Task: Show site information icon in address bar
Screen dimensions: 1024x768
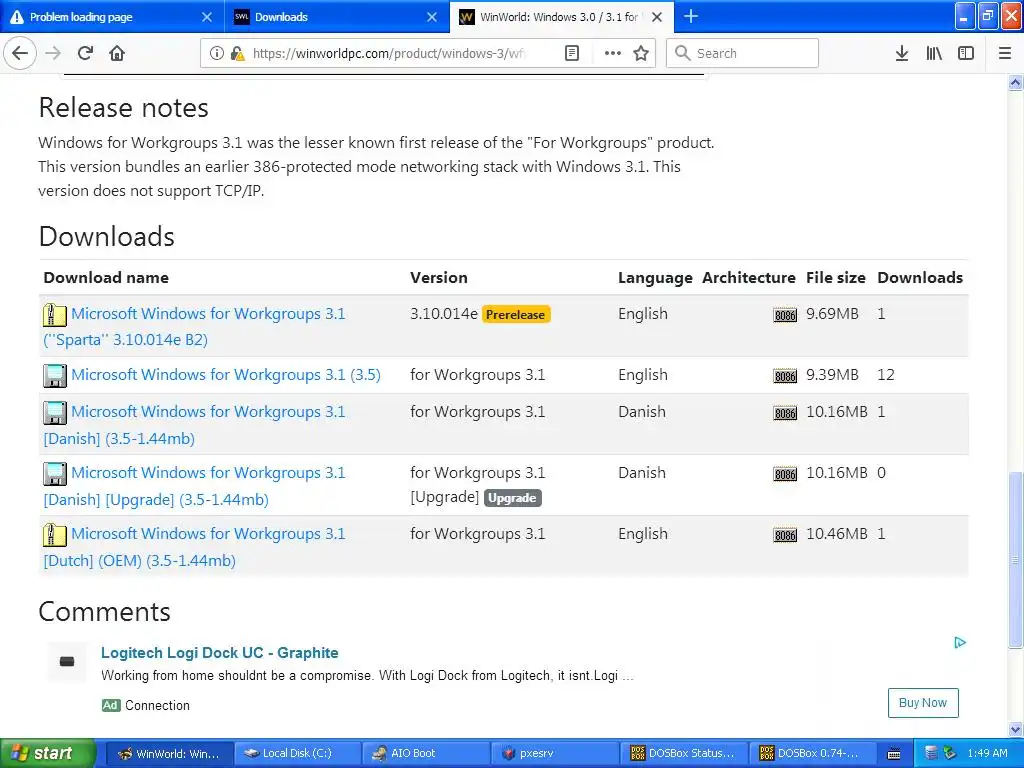Action: [216, 53]
